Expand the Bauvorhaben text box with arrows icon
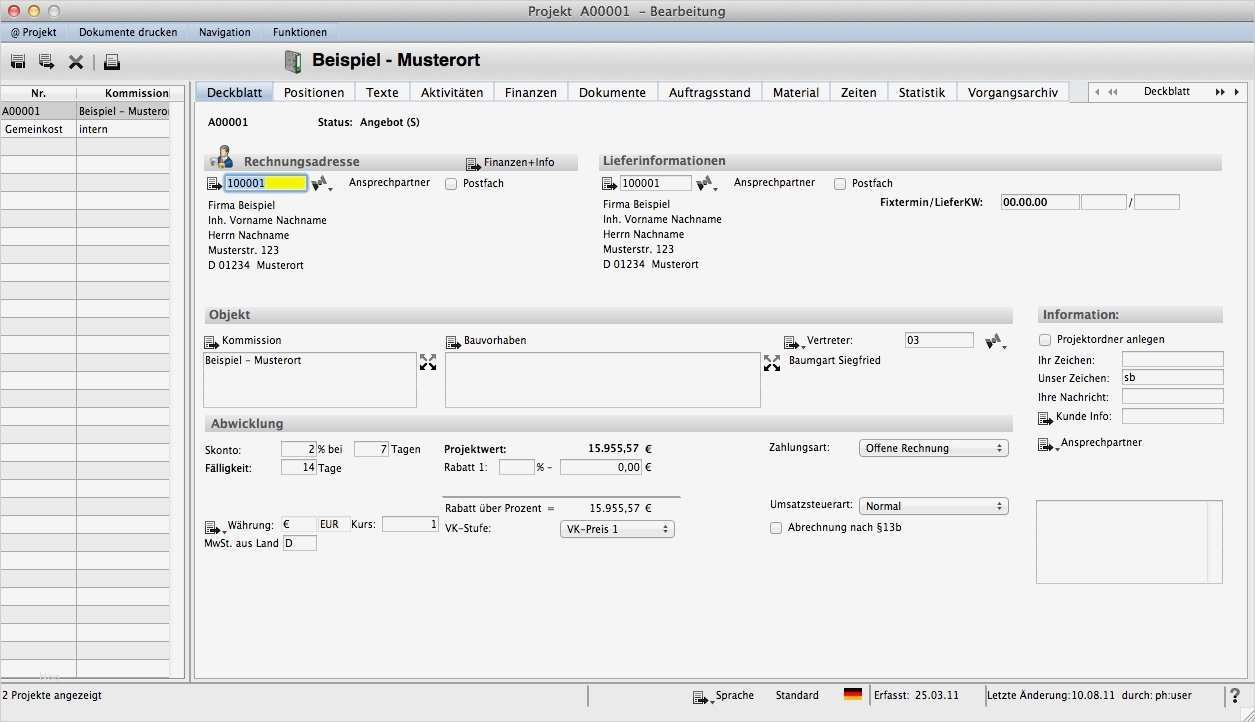Viewport: 1255px width, 722px height. pyautogui.click(x=772, y=362)
